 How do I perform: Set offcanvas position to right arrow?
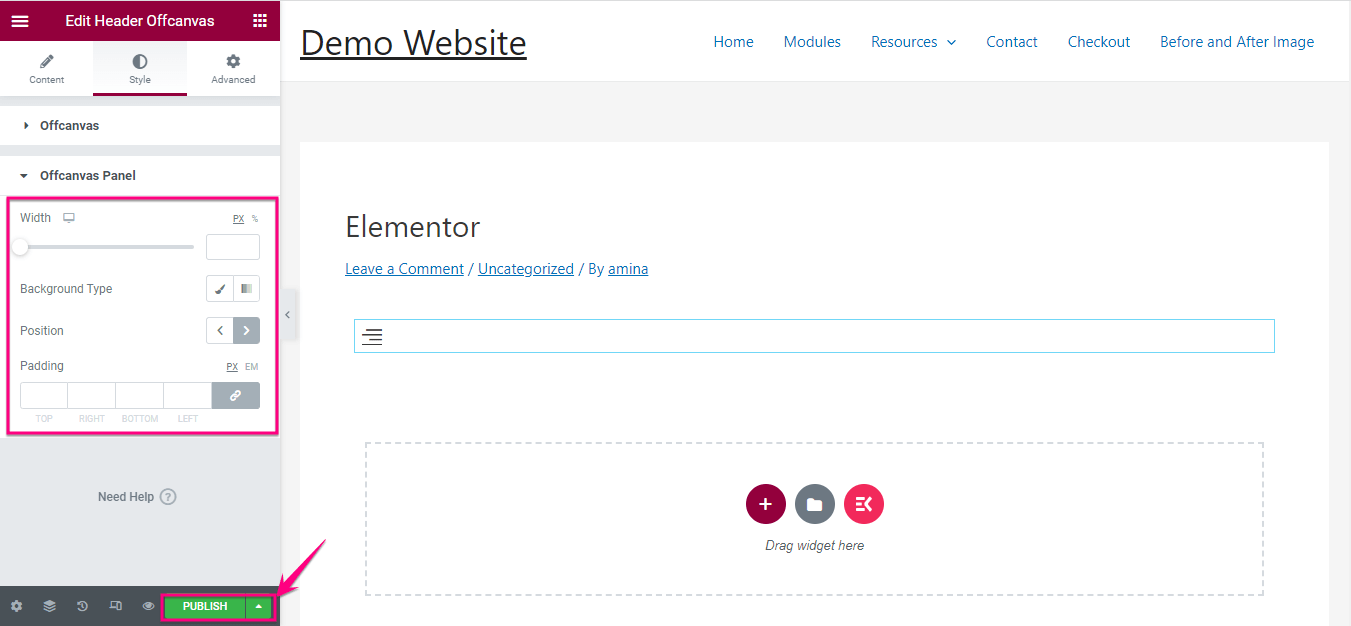(246, 331)
